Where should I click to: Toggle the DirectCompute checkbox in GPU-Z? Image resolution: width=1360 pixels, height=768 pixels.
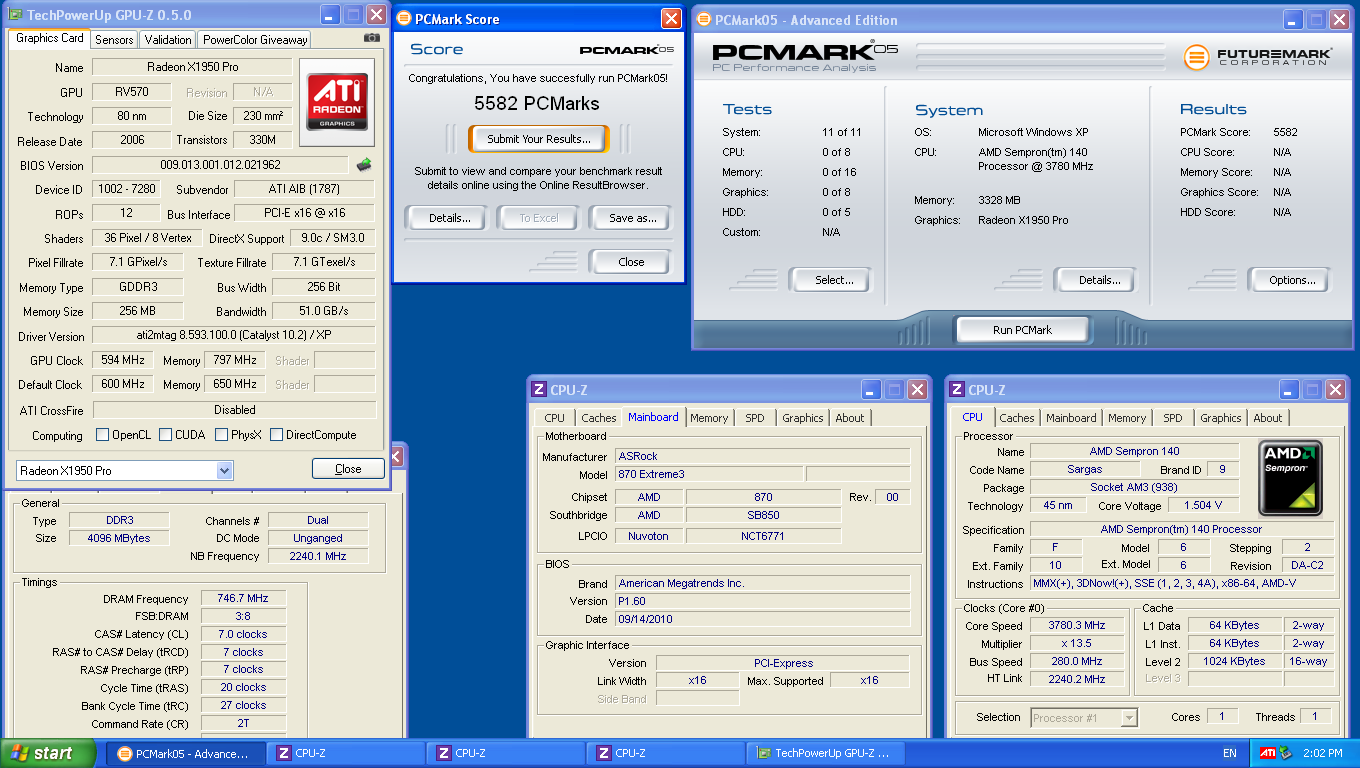click(x=276, y=435)
